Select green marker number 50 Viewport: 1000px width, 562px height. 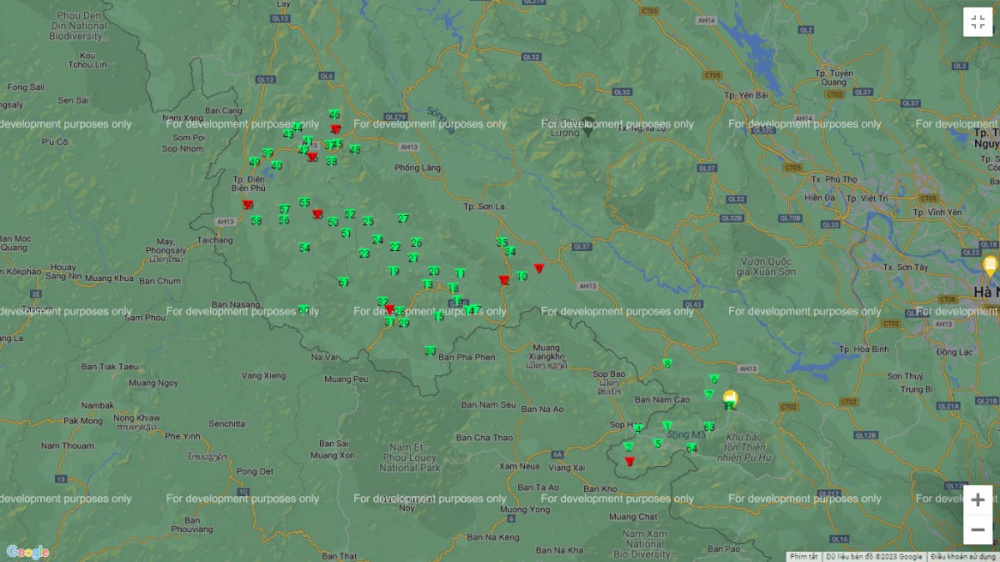point(332,222)
